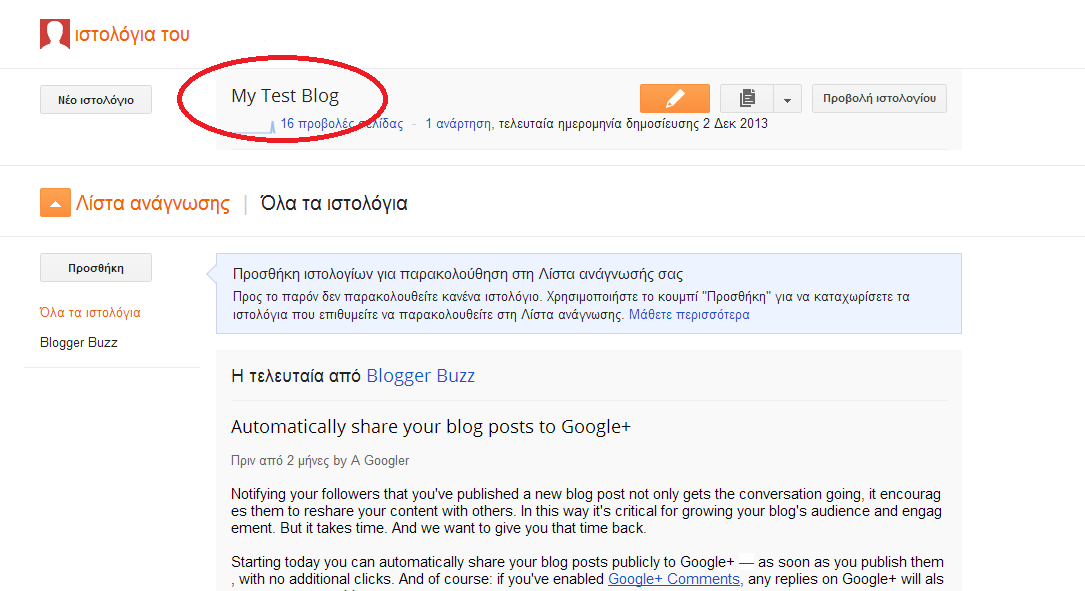Click the "Όλα τα ιστολόγια" heading next to reading list

[x=333, y=204]
